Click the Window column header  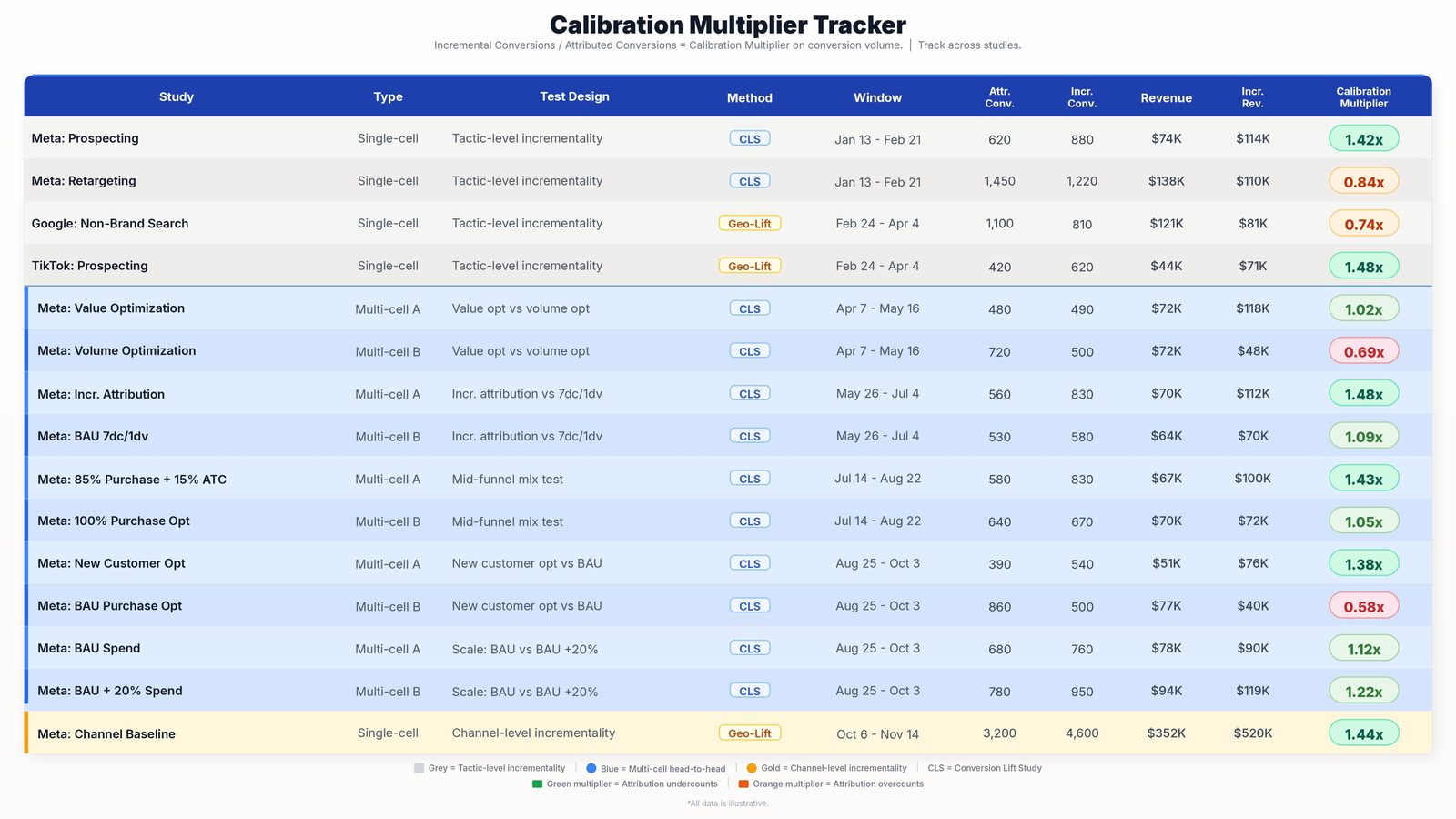pyautogui.click(x=877, y=97)
